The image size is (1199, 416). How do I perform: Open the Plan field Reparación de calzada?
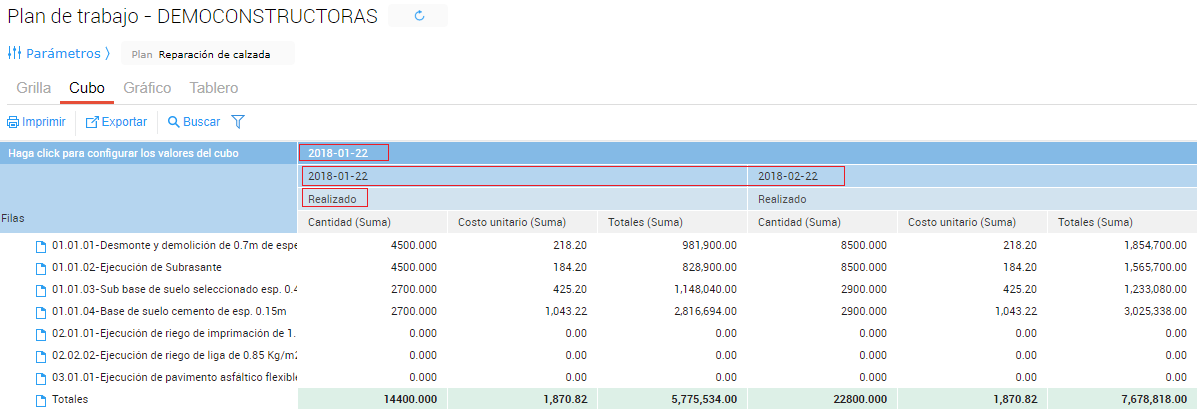213,54
